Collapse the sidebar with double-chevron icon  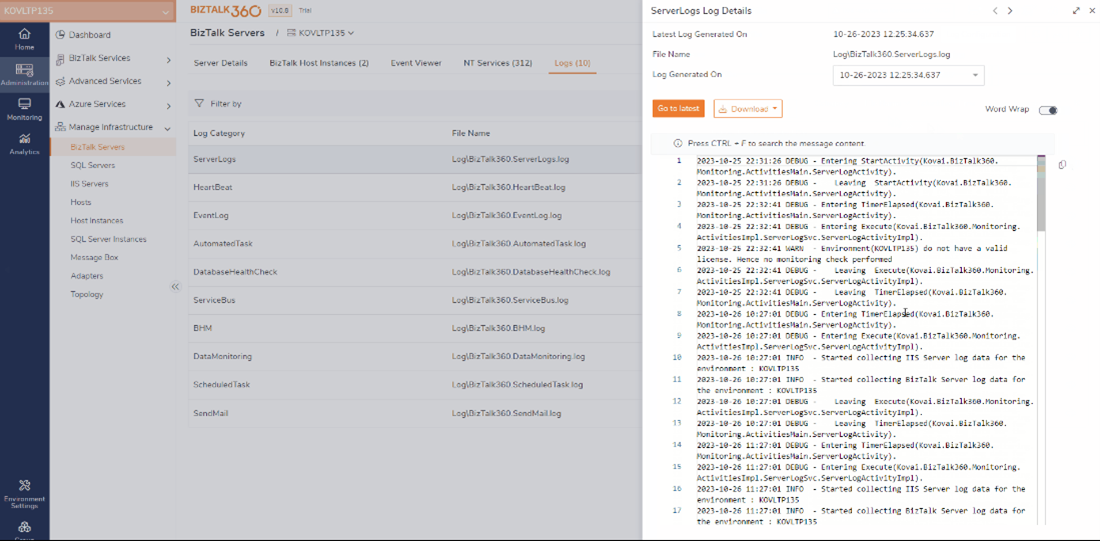click(x=175, y=286)
